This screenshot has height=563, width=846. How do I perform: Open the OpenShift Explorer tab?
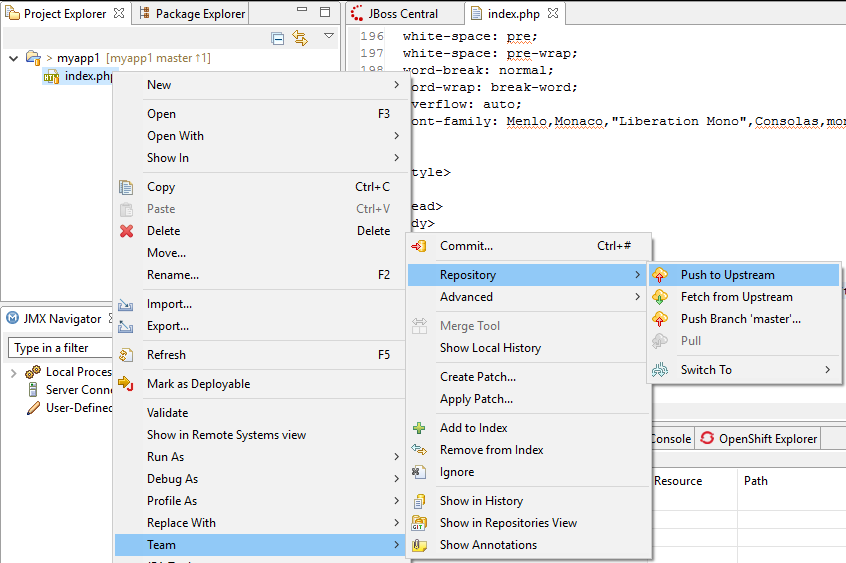pos(758,439)
